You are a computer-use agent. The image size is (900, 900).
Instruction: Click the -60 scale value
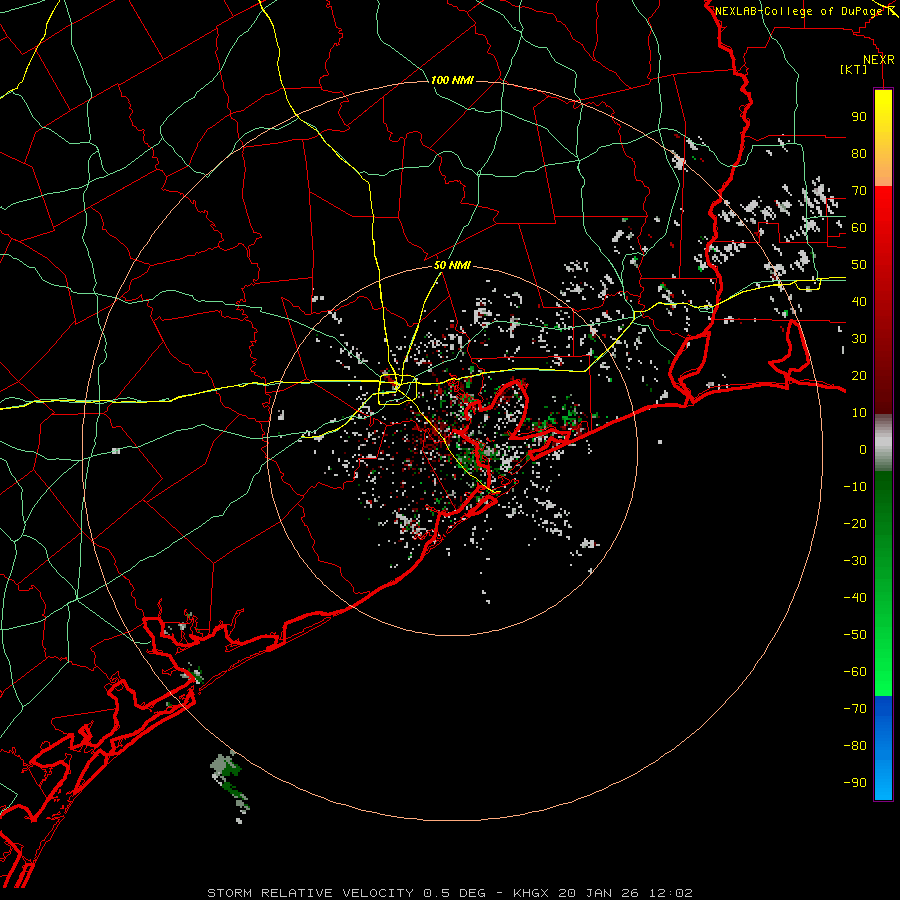(855, 672)
